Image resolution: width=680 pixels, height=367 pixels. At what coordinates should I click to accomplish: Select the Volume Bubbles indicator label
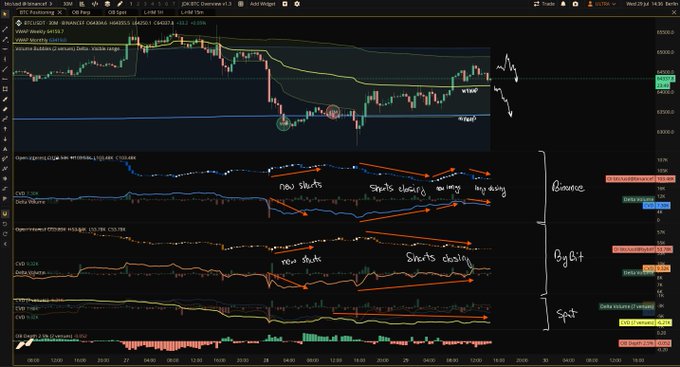(x=68, y=49)
